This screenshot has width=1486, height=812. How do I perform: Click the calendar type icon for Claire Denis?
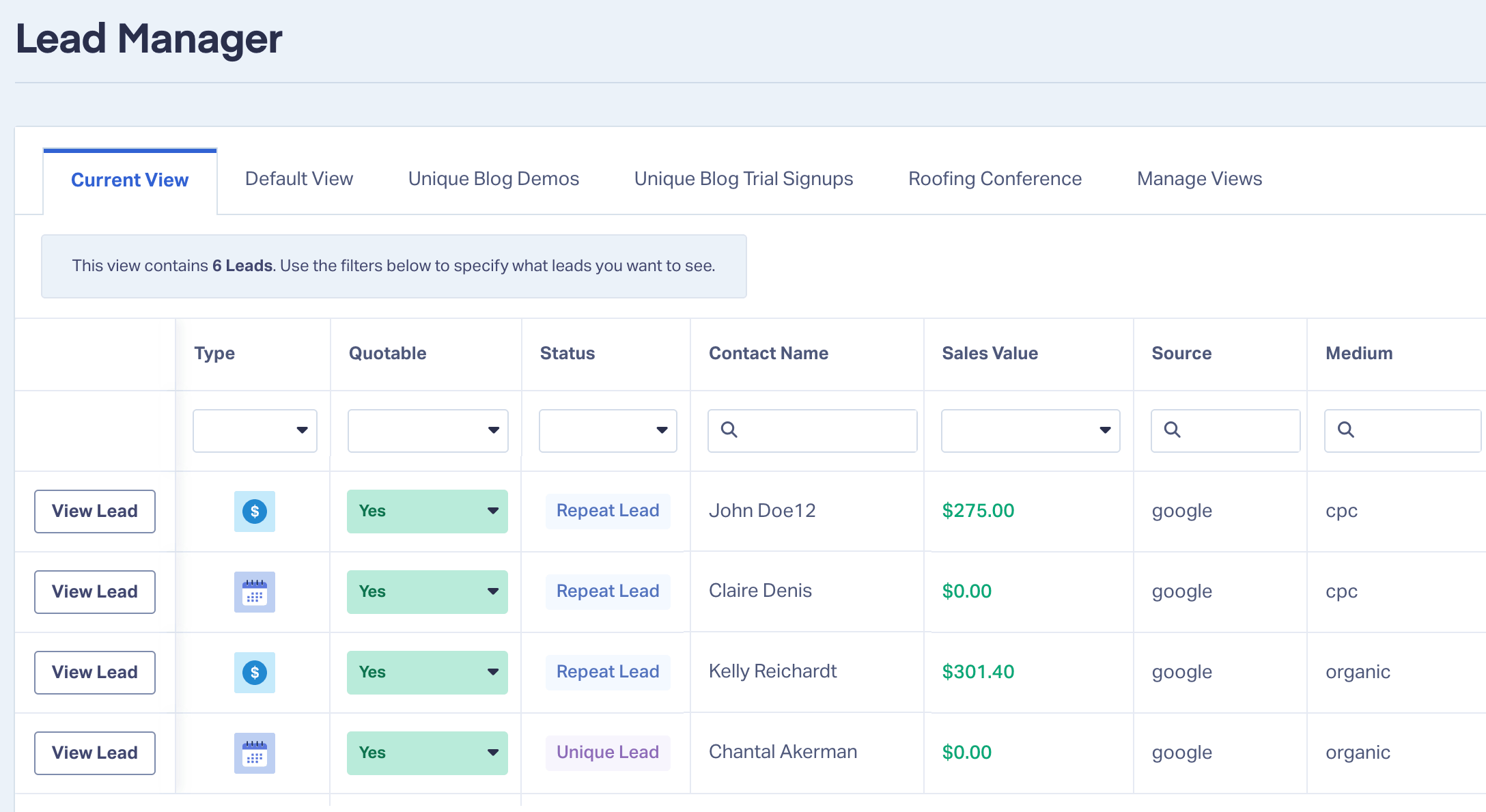pos(254,591)
